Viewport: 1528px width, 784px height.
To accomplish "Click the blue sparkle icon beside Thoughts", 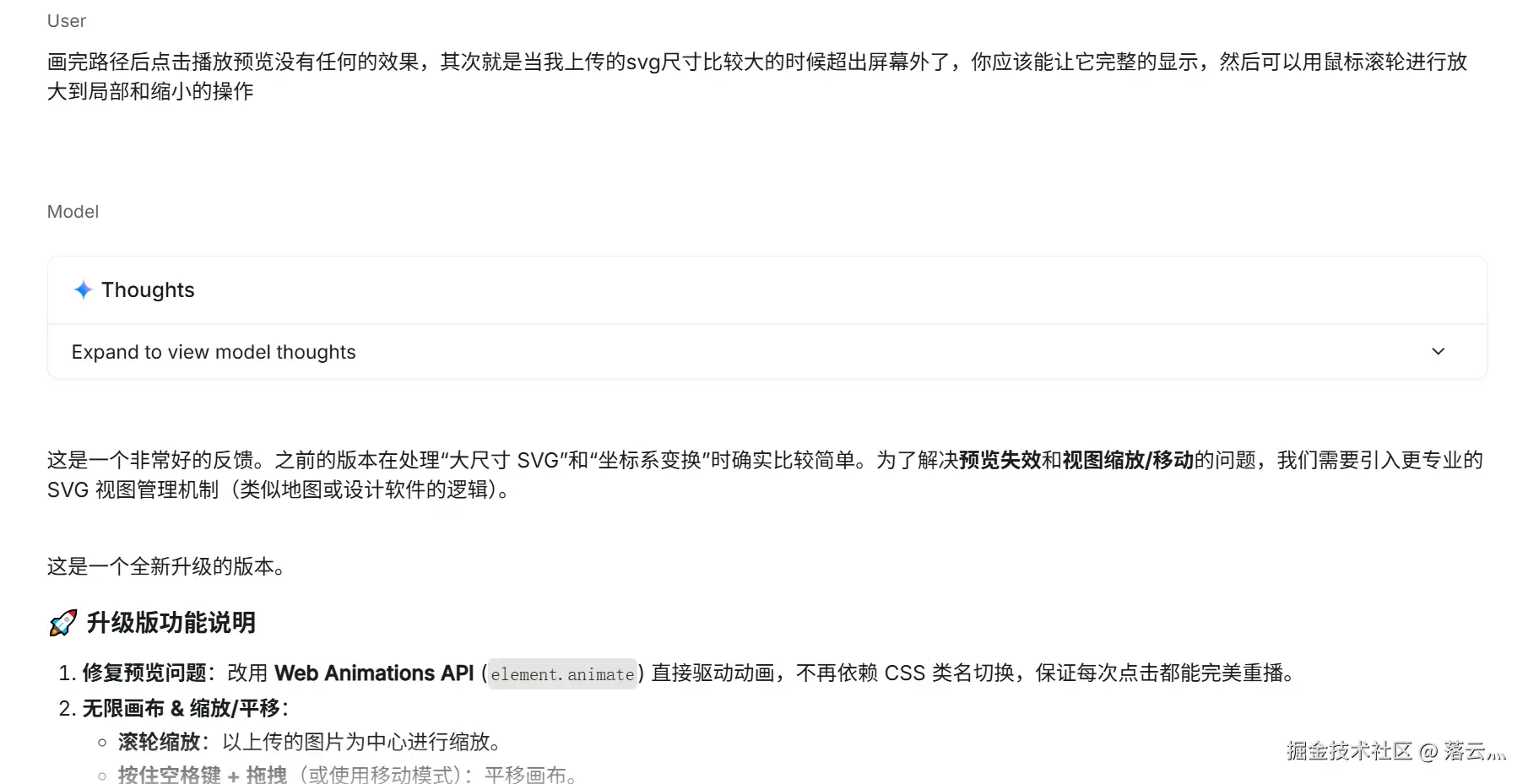I will tap(83, 289).
